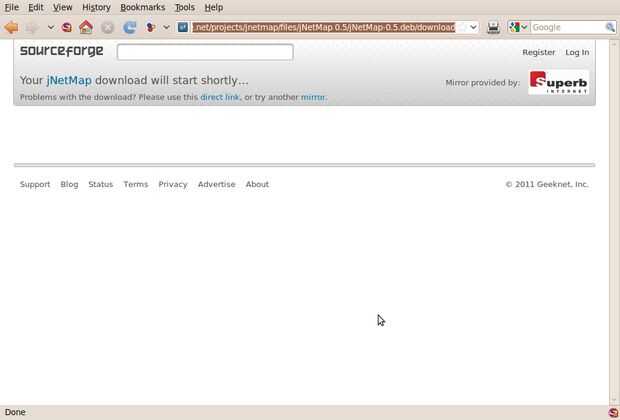Use the direct link to download
620x420 pixels.
pyautogui.click(x=220, y=97)
